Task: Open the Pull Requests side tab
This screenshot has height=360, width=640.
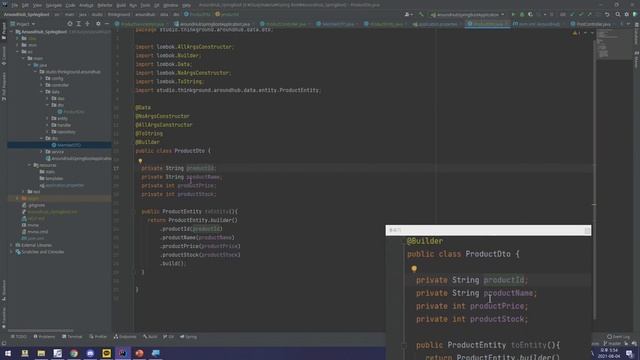Action: click(x=4, y=86)
